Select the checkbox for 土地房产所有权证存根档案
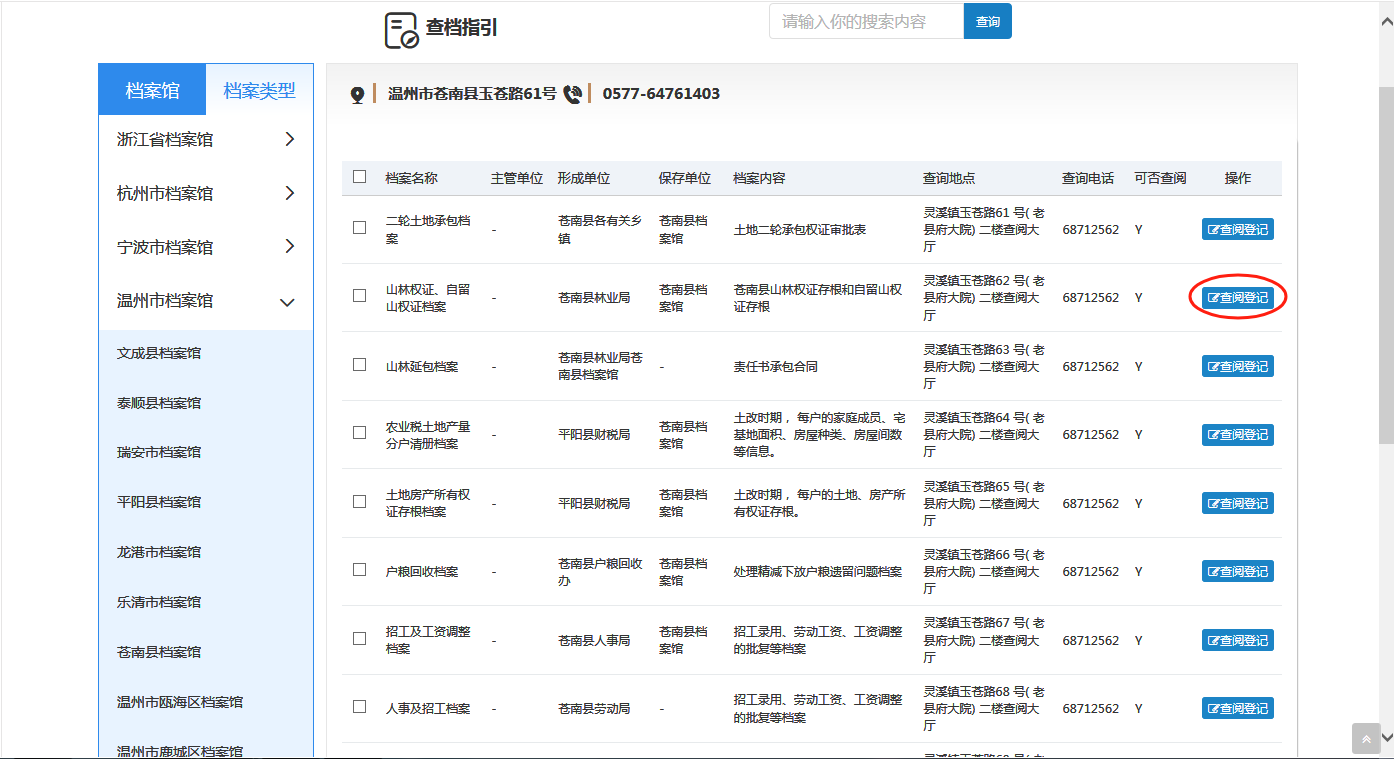Image resolution: width=1394 pixels, height=759 pixels. [x=360, y=501]
